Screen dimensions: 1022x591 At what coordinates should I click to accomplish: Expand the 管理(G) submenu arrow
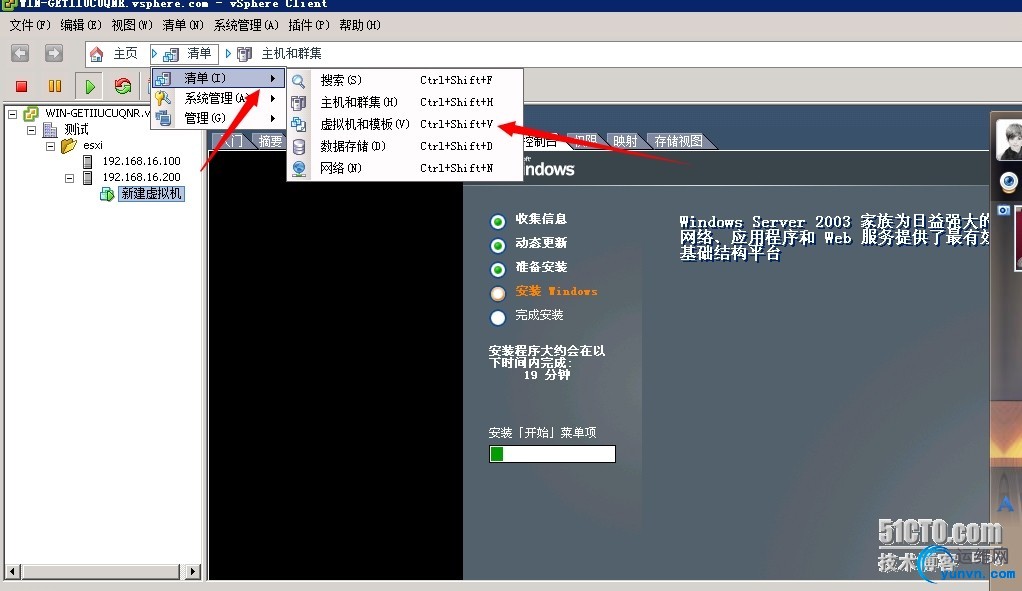(x=273, y=119)
